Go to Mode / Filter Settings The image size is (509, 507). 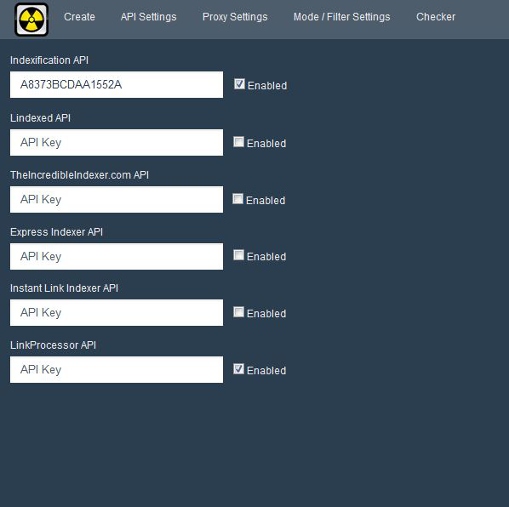click(x=342, y=17)
